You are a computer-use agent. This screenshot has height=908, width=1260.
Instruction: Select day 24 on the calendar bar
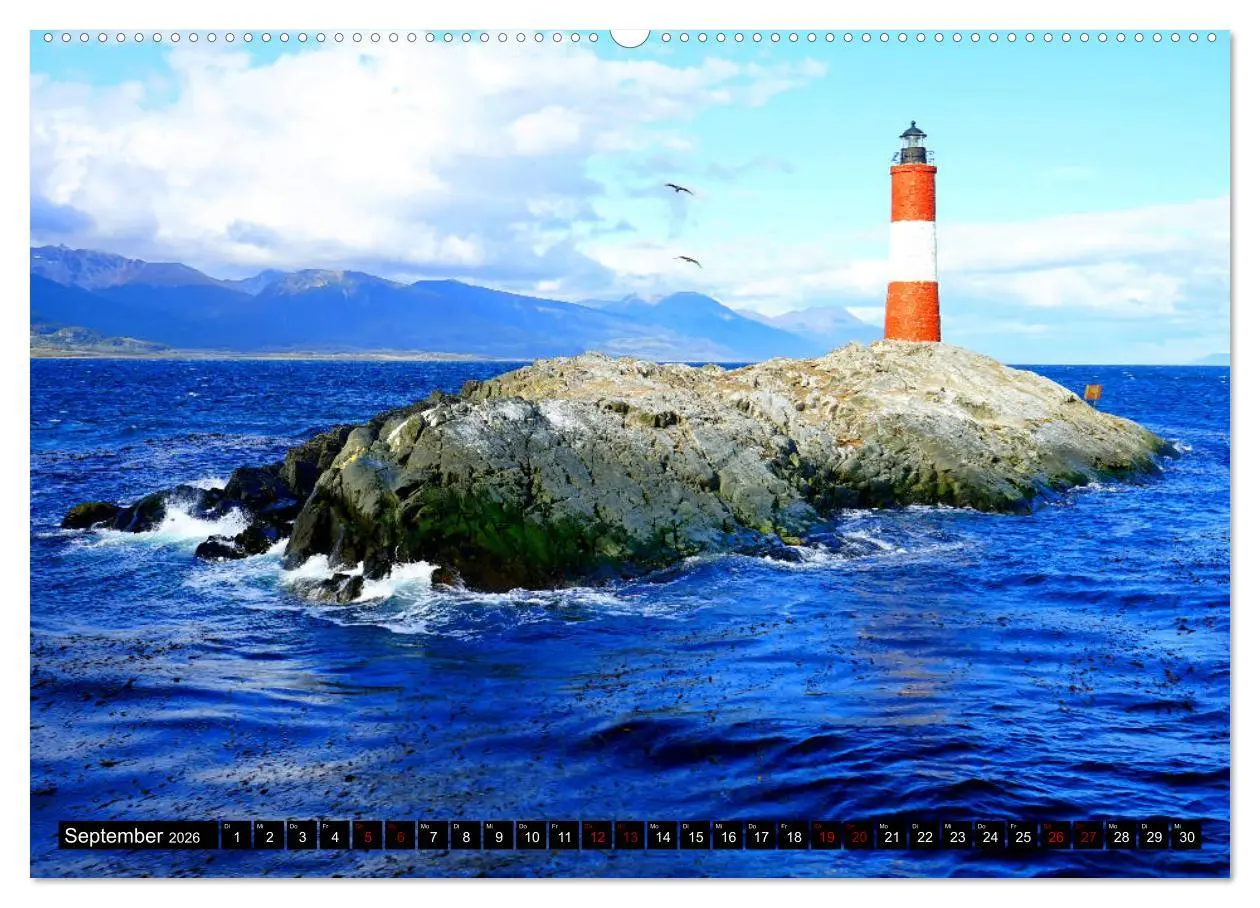[x=989, y=836]
